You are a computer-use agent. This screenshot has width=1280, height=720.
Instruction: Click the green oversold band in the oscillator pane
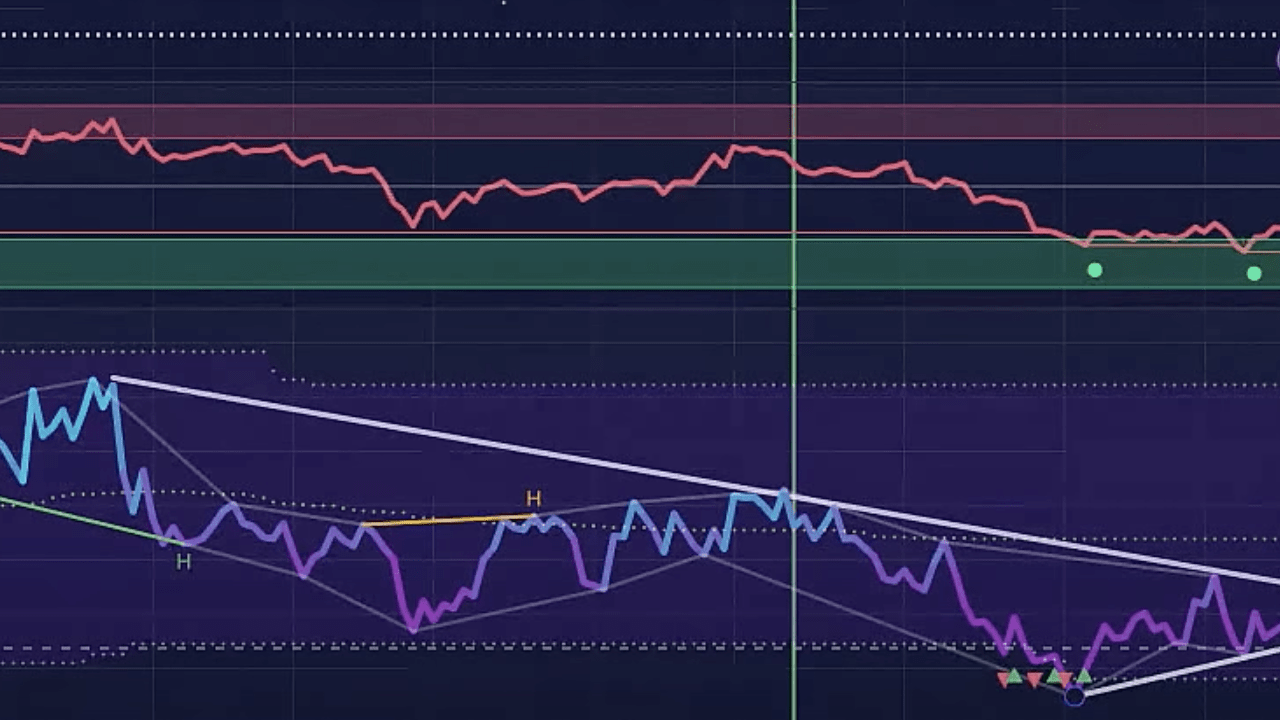(640, 263)
